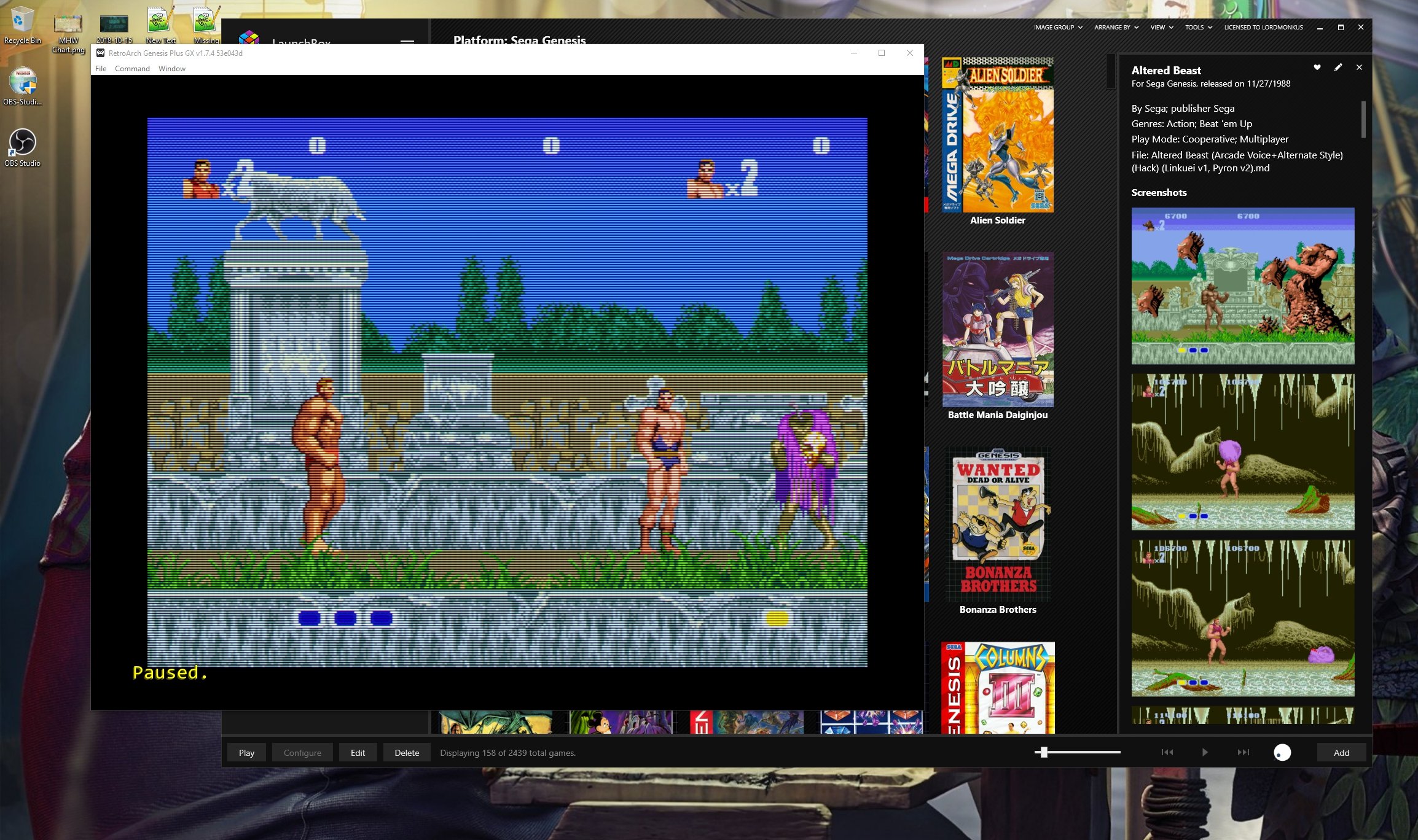Click the Edit button in bottom bar

click(358, 753)
